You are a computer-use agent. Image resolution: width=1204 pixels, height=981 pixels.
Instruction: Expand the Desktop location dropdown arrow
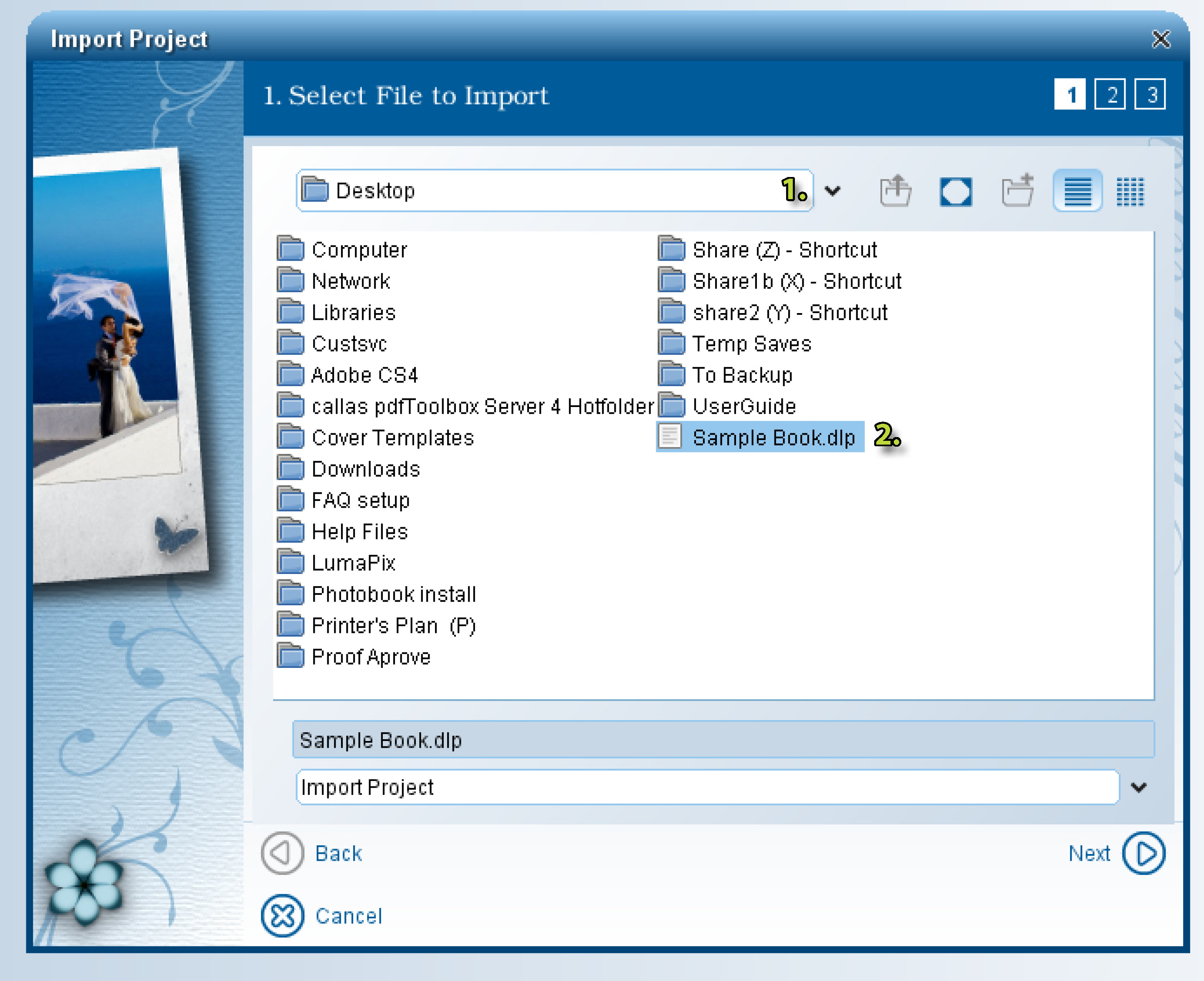(x=832, y=191)
